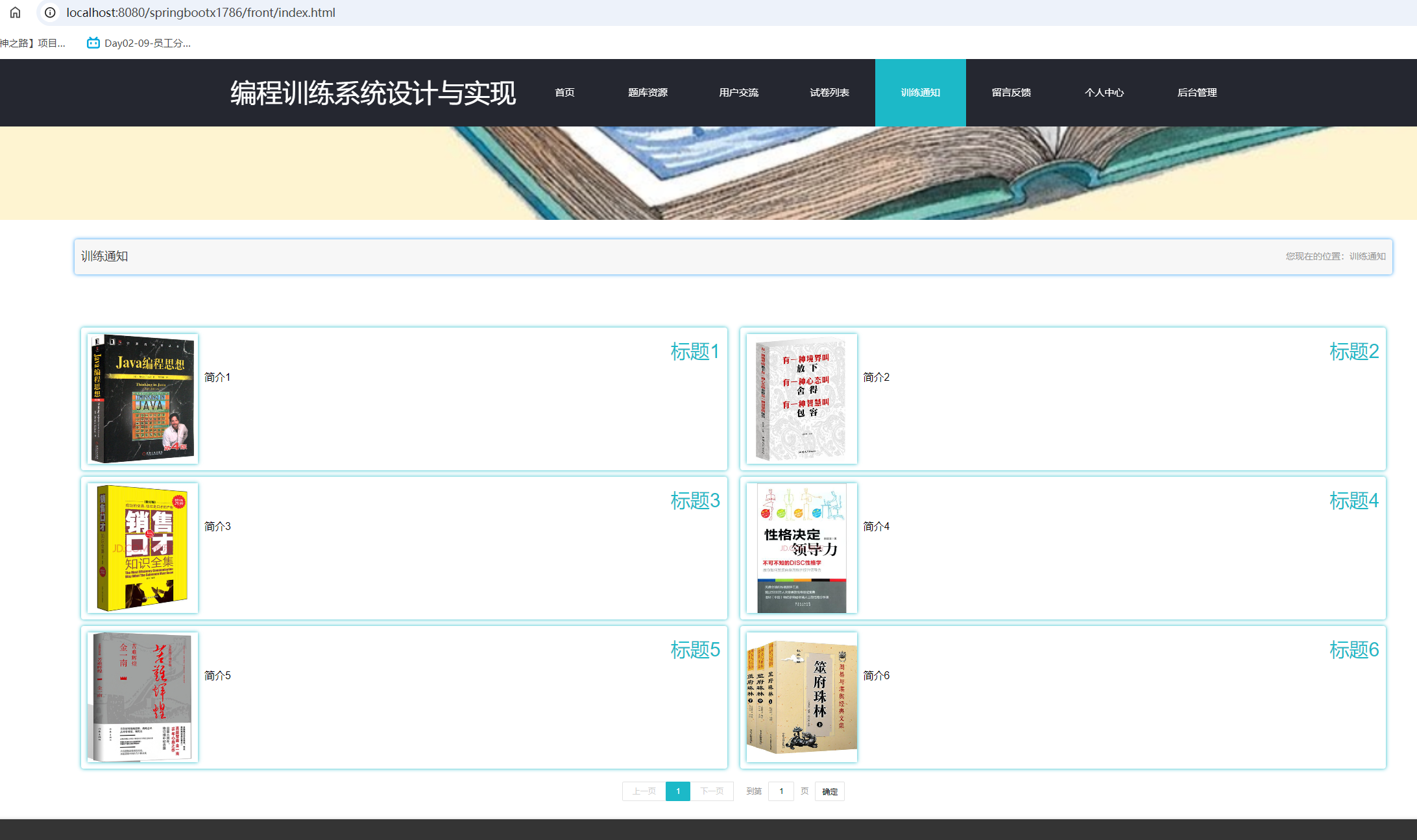This screenshot has height=840, width=1417.
Task: Go to 用户交流 page
Action: coord(738,92)
